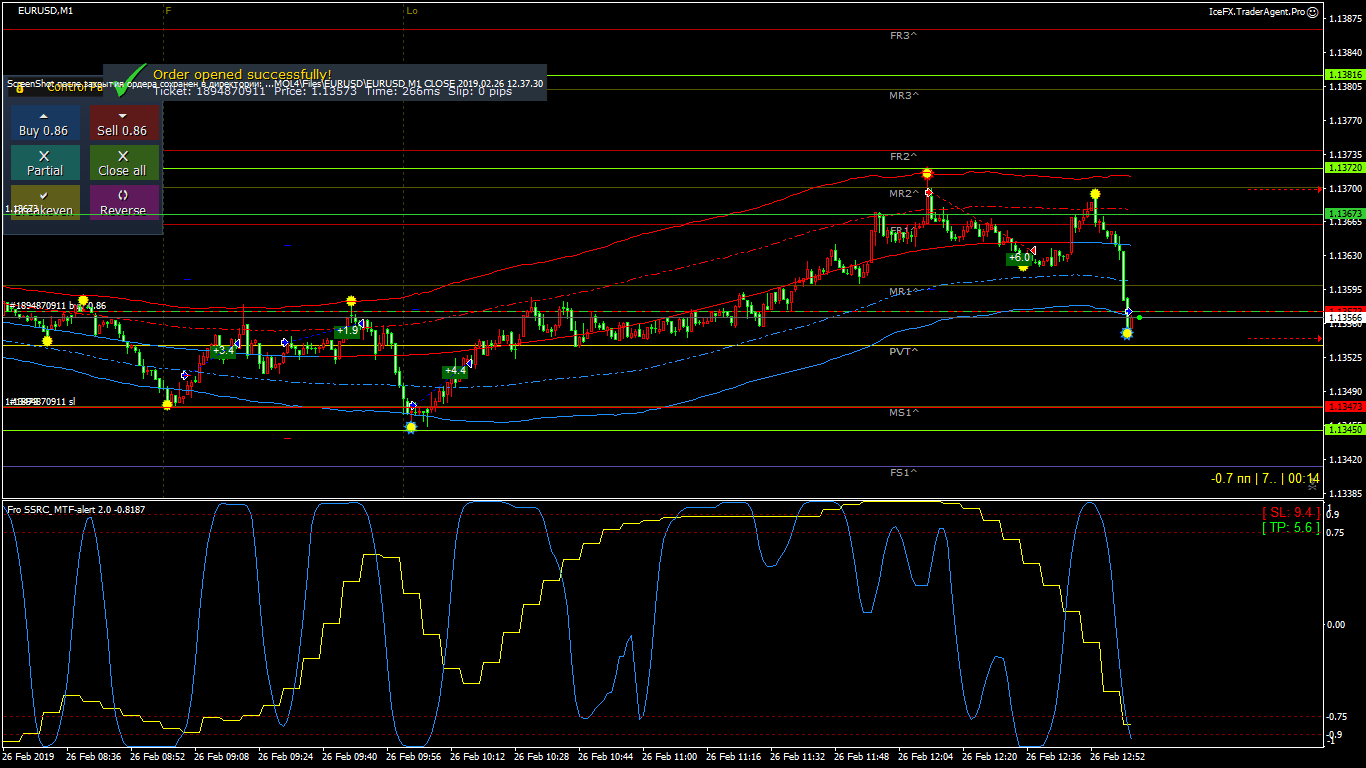Click the 00:14 candle timer text
This screenshot has width=1366, height=768.
tap(1304, 479)
